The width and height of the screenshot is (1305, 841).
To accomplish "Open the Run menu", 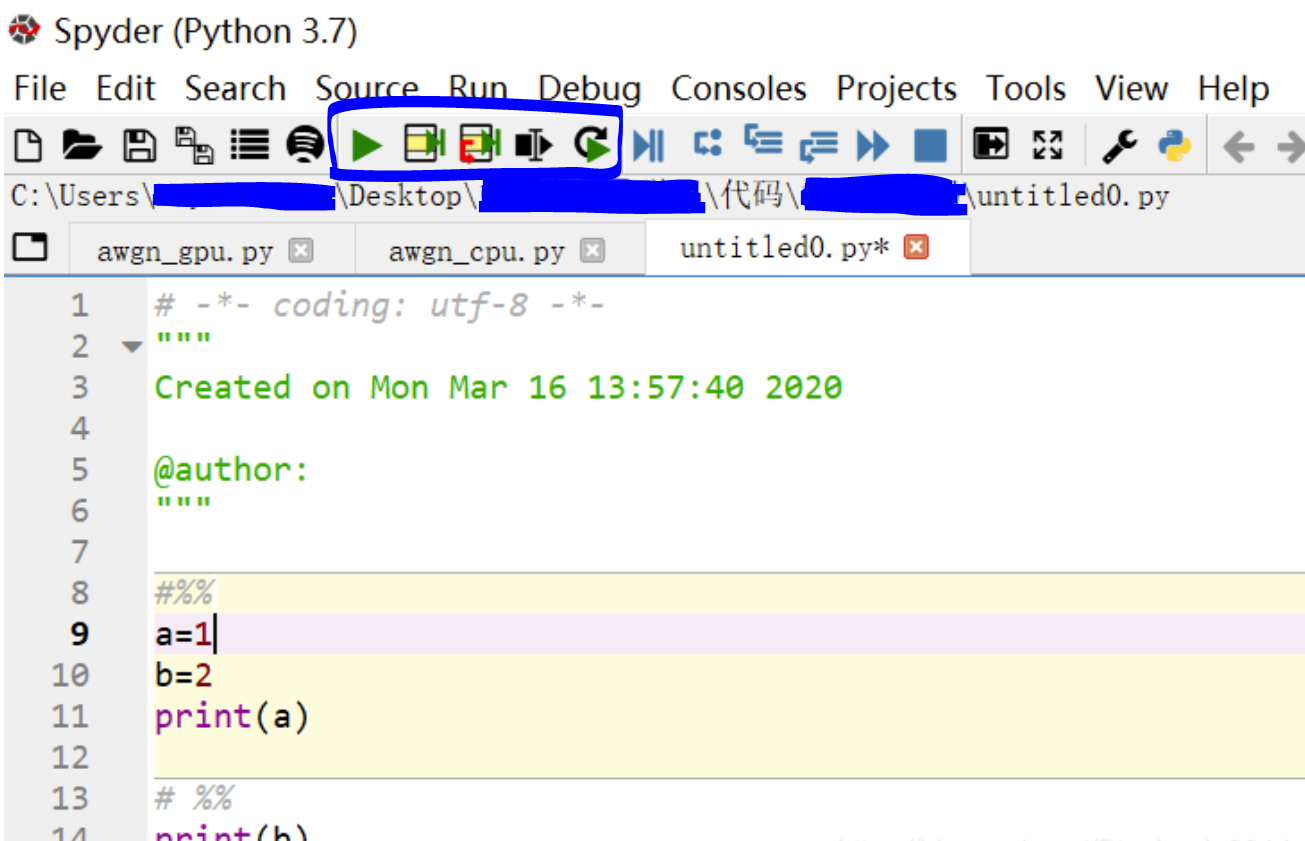I will click(x=478, y=89).
